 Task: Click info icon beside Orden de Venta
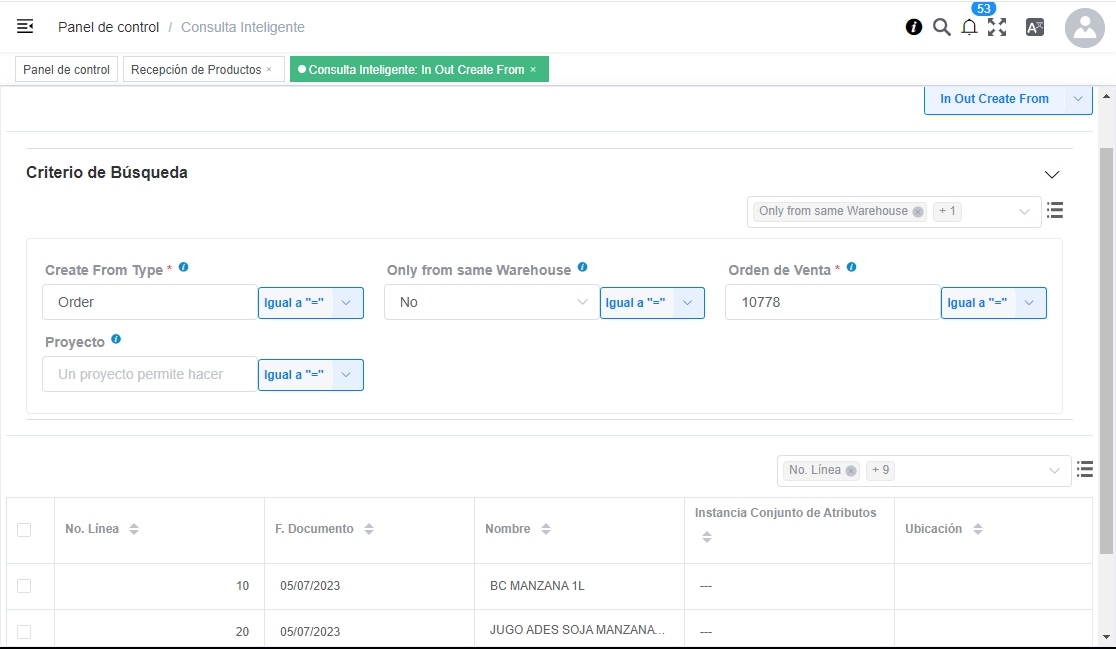point(851,268)
